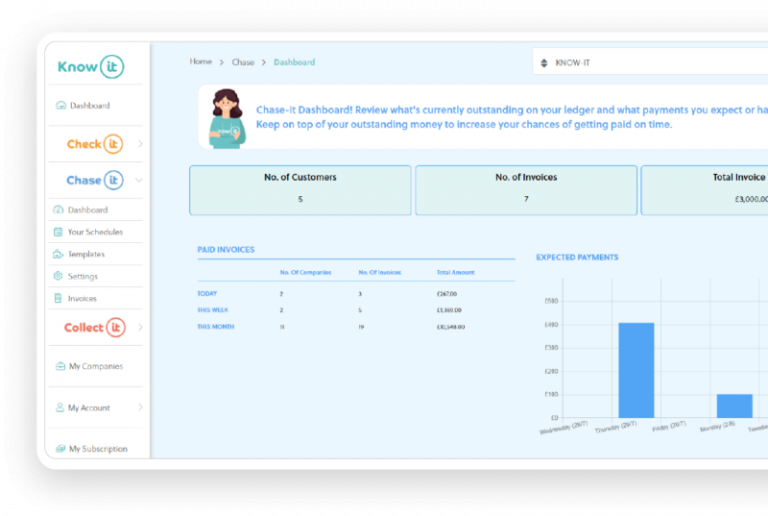Open My Account label
The width and height of the screenshot is (768, 516).
point(89,407)
